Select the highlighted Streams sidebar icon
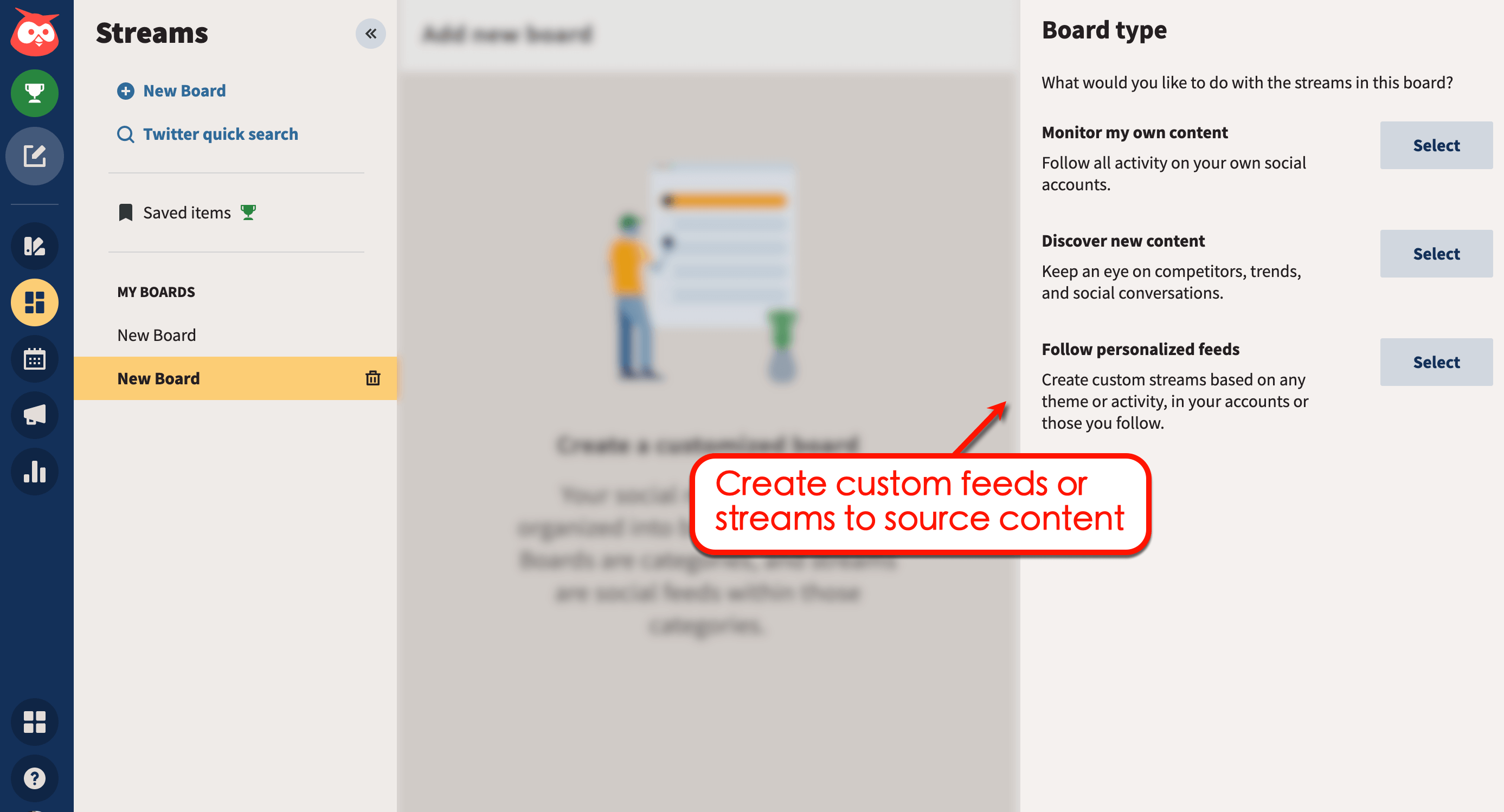Screen dimensions: 1504x812 (x=35, y=302)
